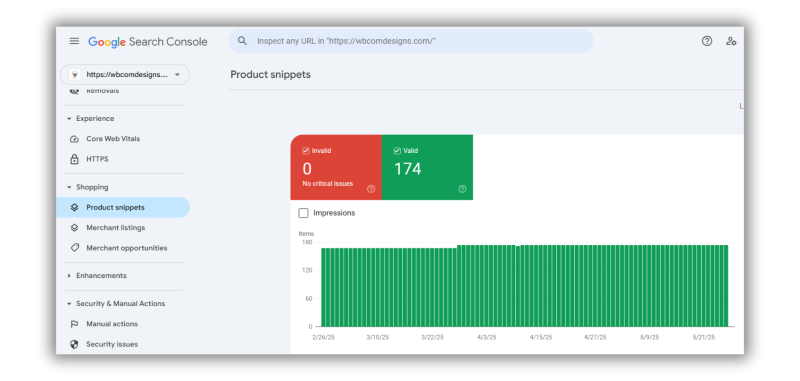Click the Items axis title
The height and width of the screenshot is (381, 800).
307,234
